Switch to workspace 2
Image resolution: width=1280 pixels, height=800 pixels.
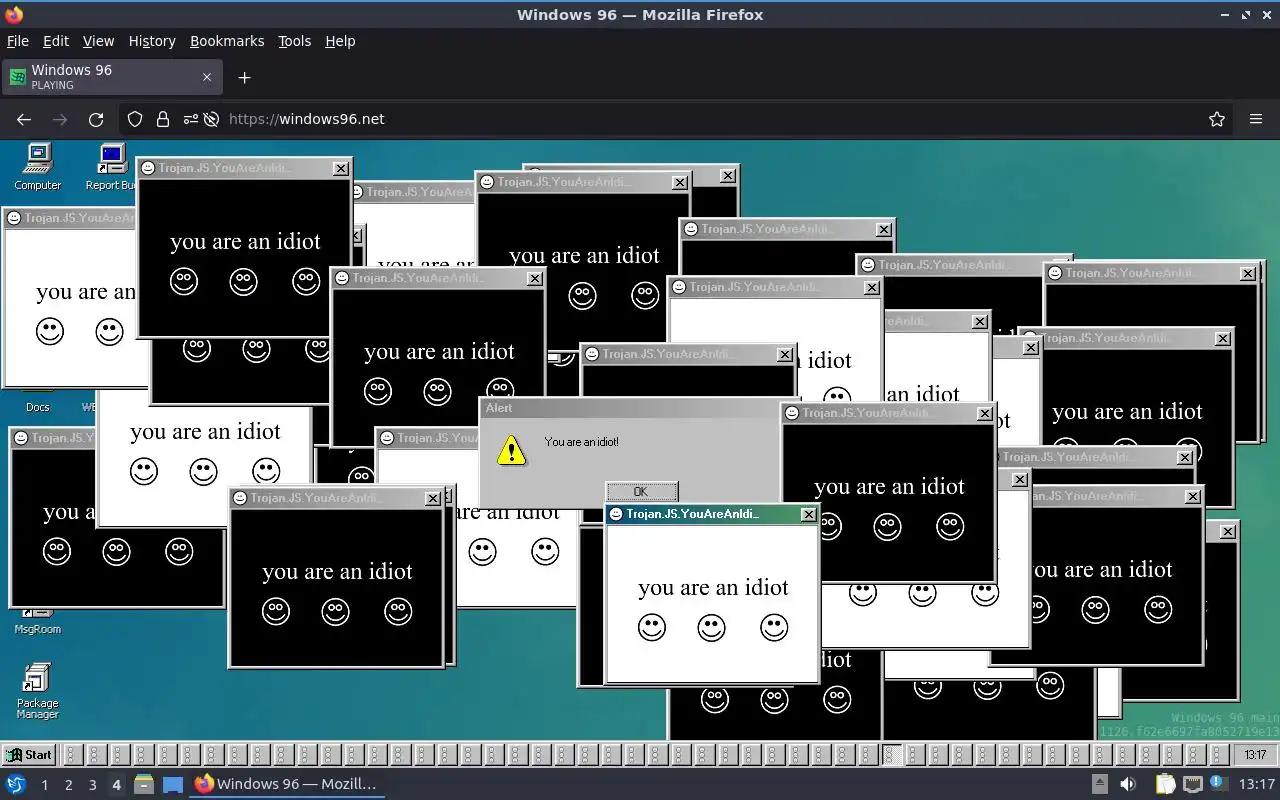pos(68,785)
